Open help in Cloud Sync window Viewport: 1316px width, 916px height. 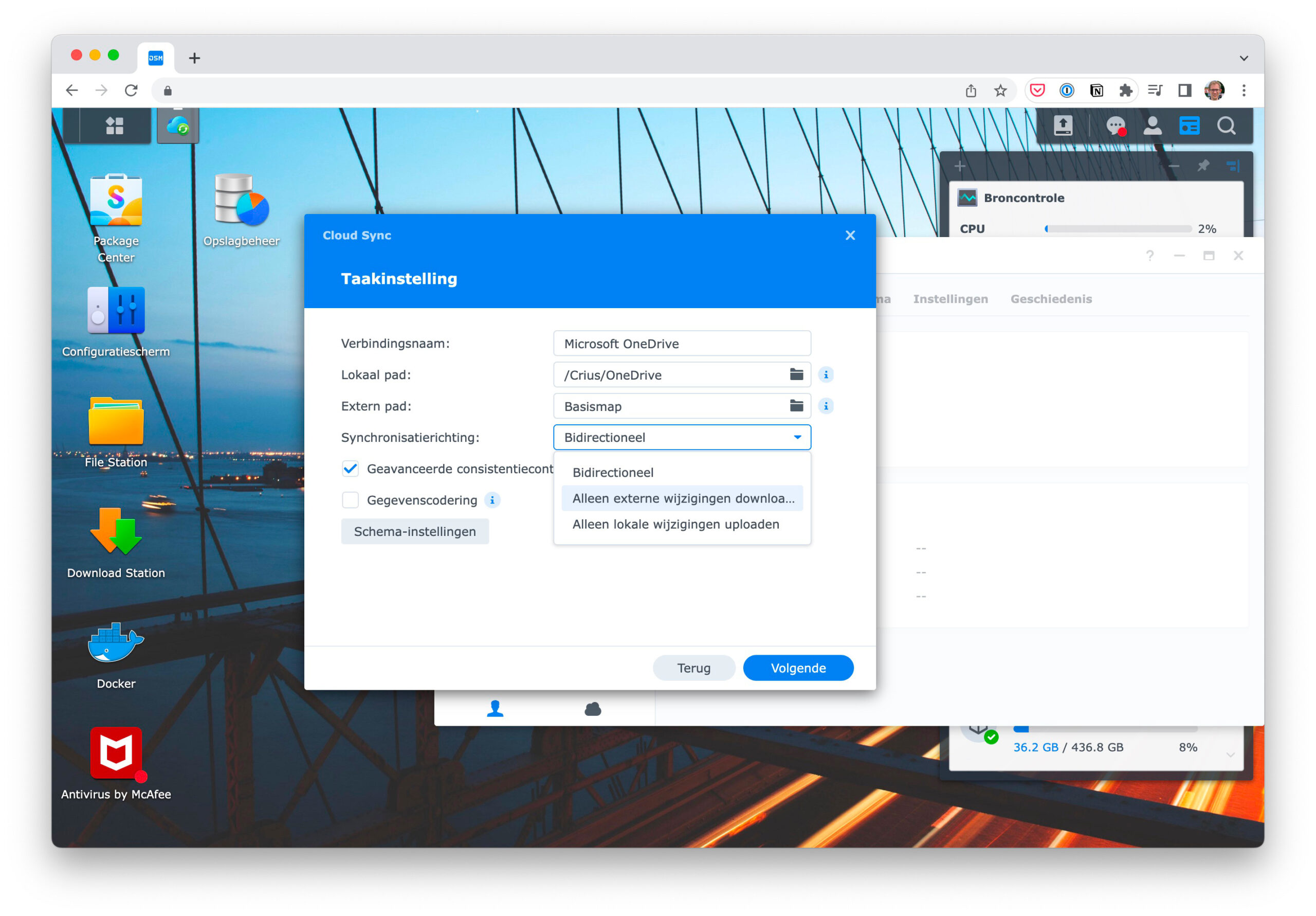(x=1150, y=256)
